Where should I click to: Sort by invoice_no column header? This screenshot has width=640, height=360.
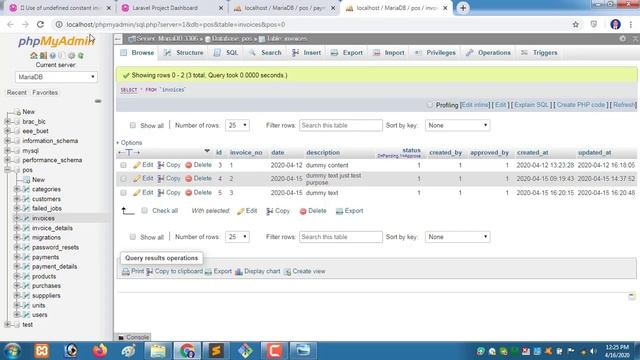pyautogui.click(x=246, y=152)
